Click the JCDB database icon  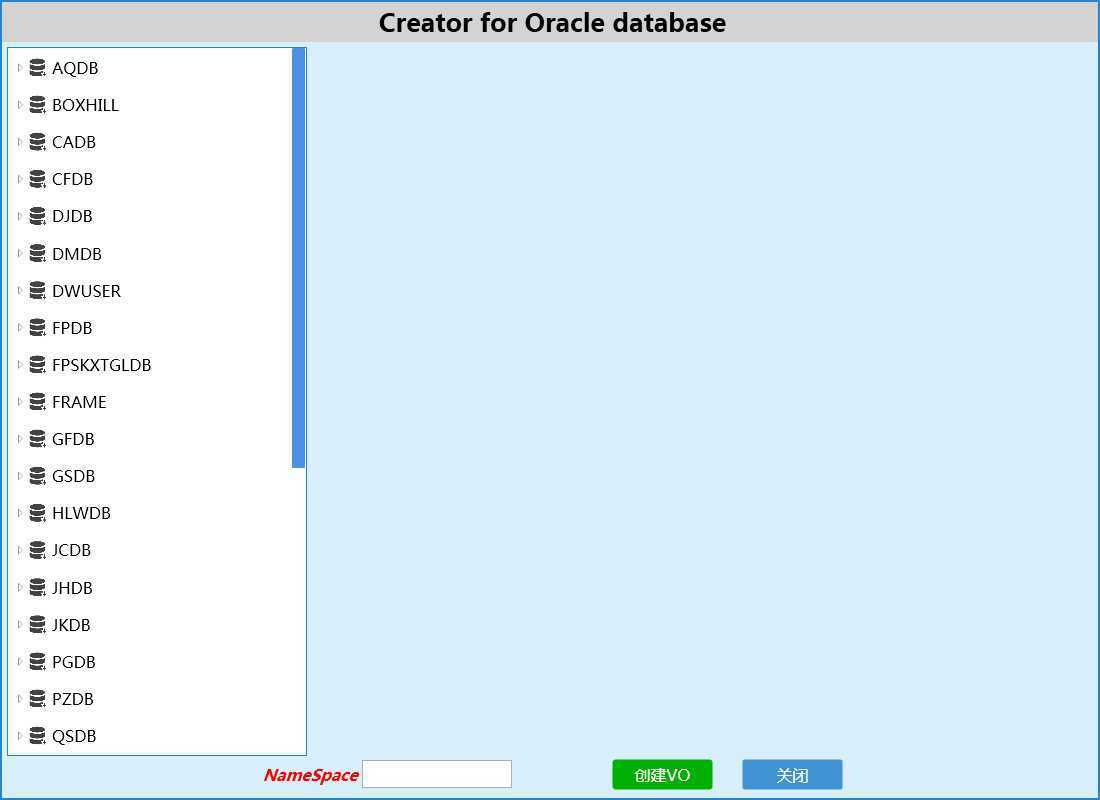[x=37, y=551]
